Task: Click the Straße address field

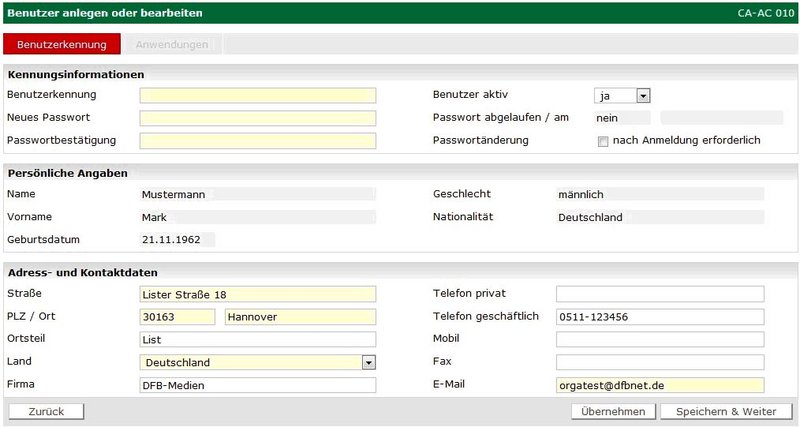Action: (x=257, y=294)
